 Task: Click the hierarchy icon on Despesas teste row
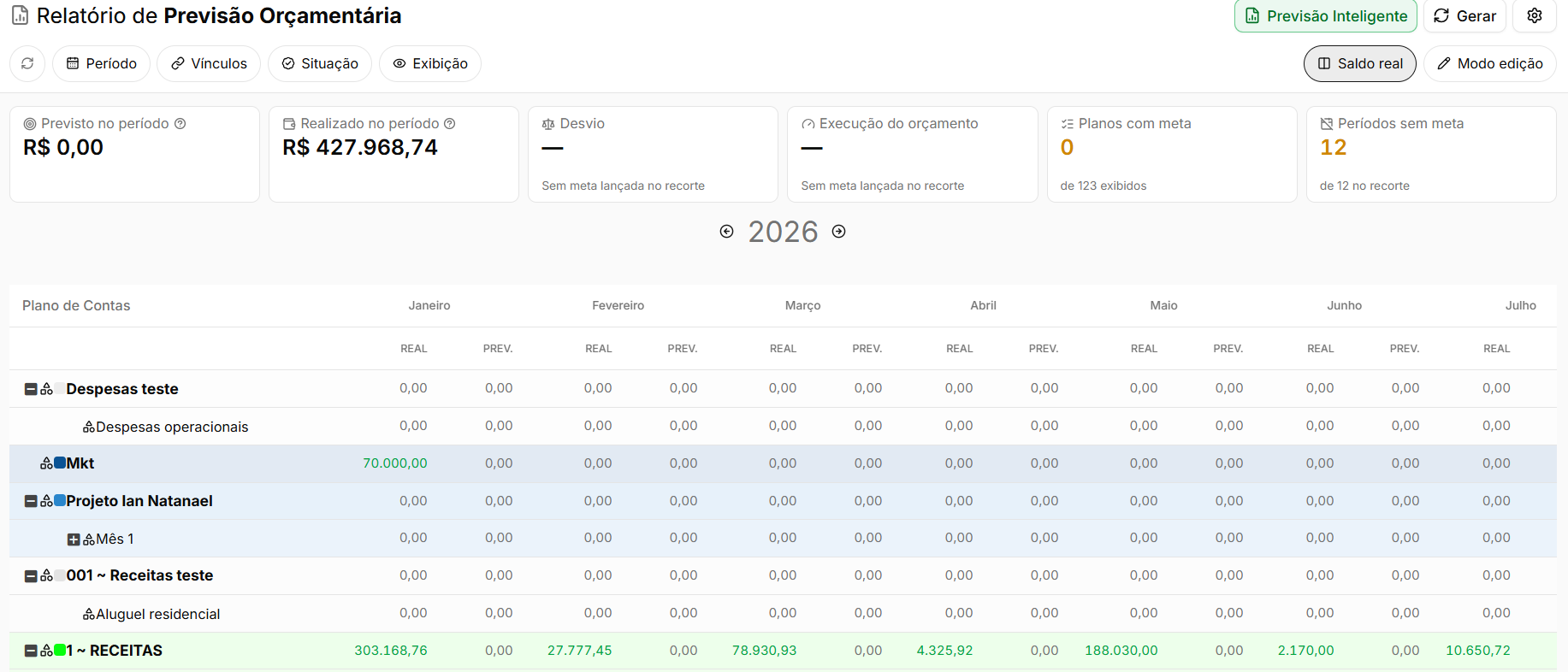(x=47, y=389)
